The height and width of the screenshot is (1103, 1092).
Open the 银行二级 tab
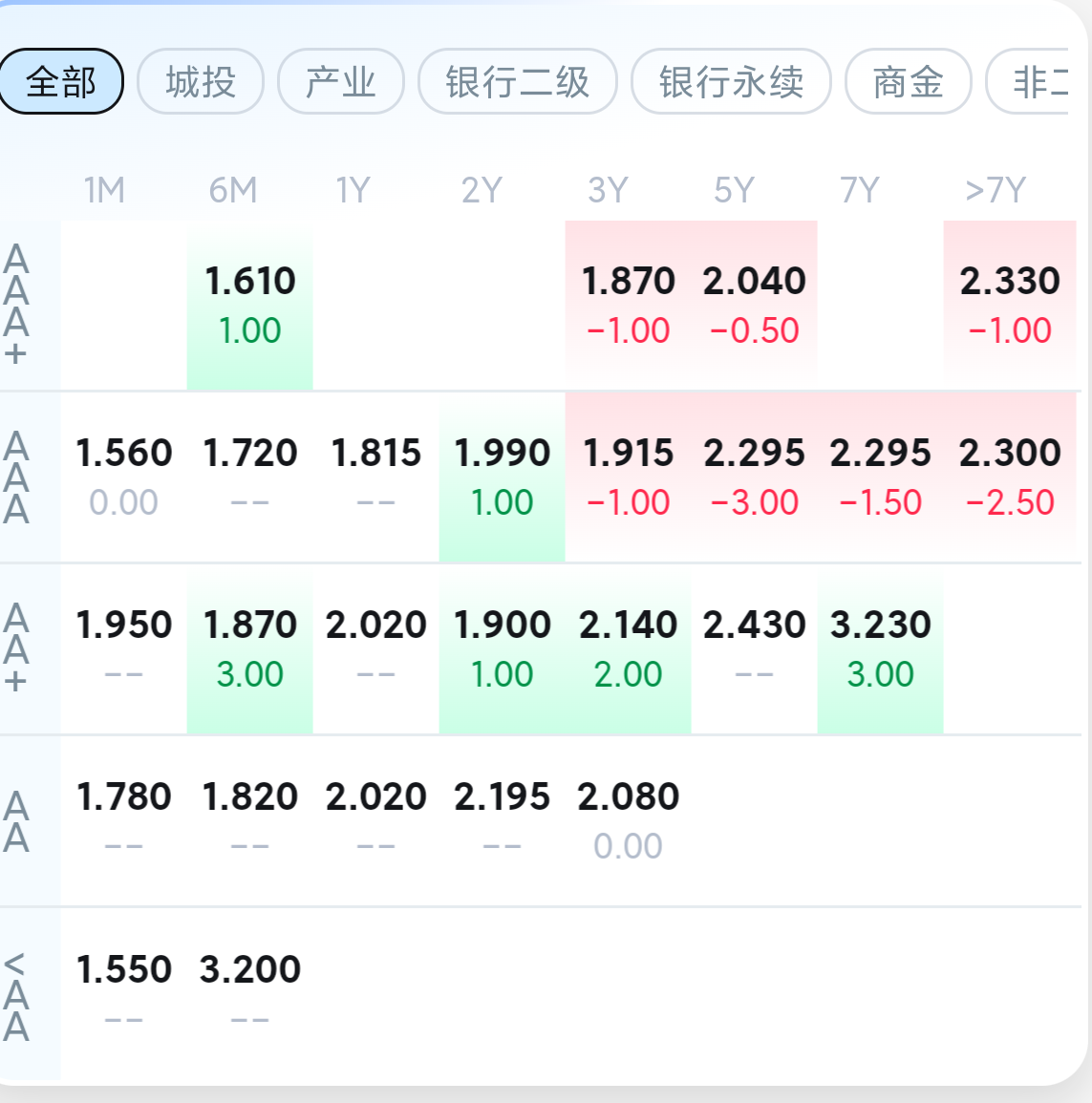(518, 82)
